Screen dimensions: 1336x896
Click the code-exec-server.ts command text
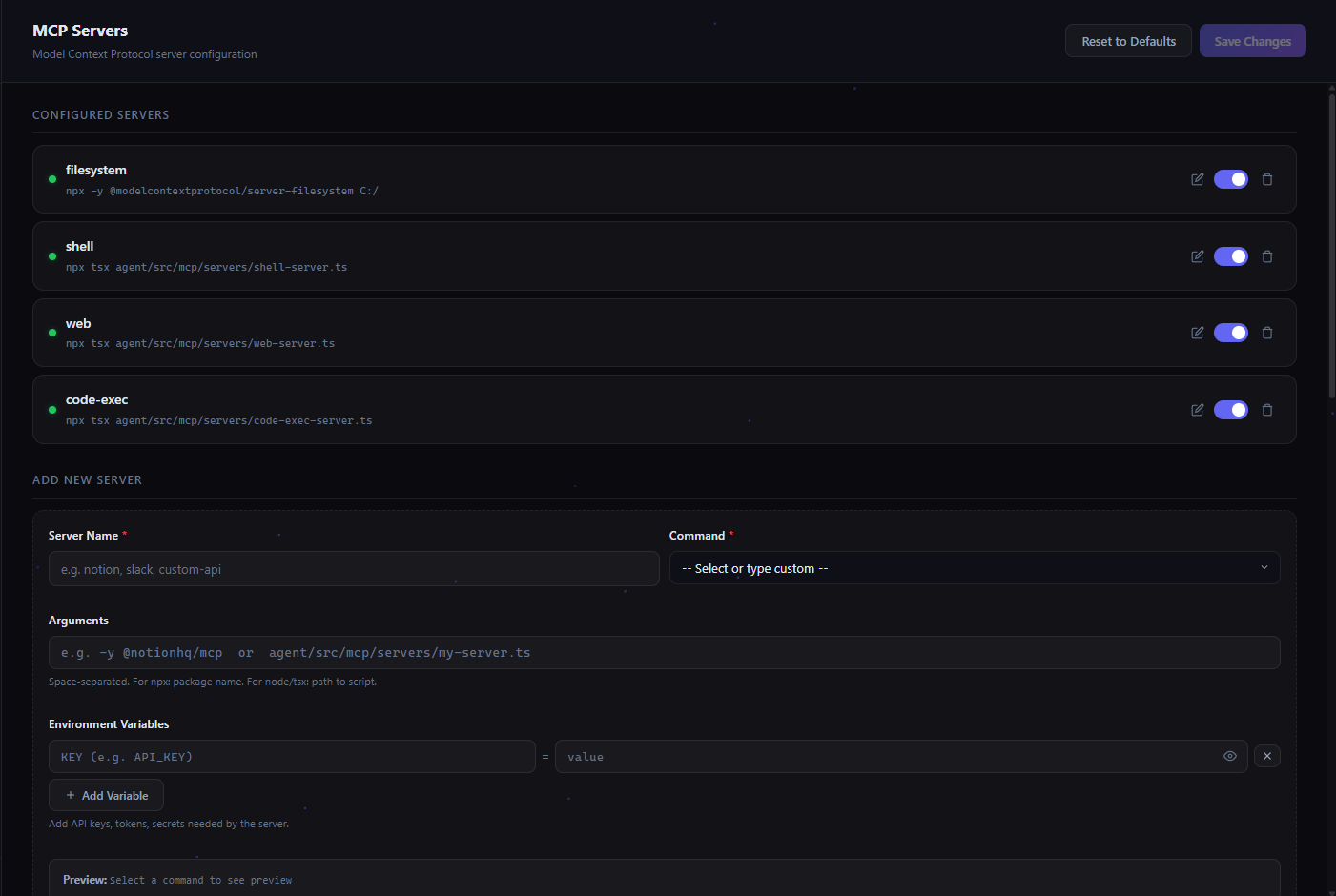218,420
